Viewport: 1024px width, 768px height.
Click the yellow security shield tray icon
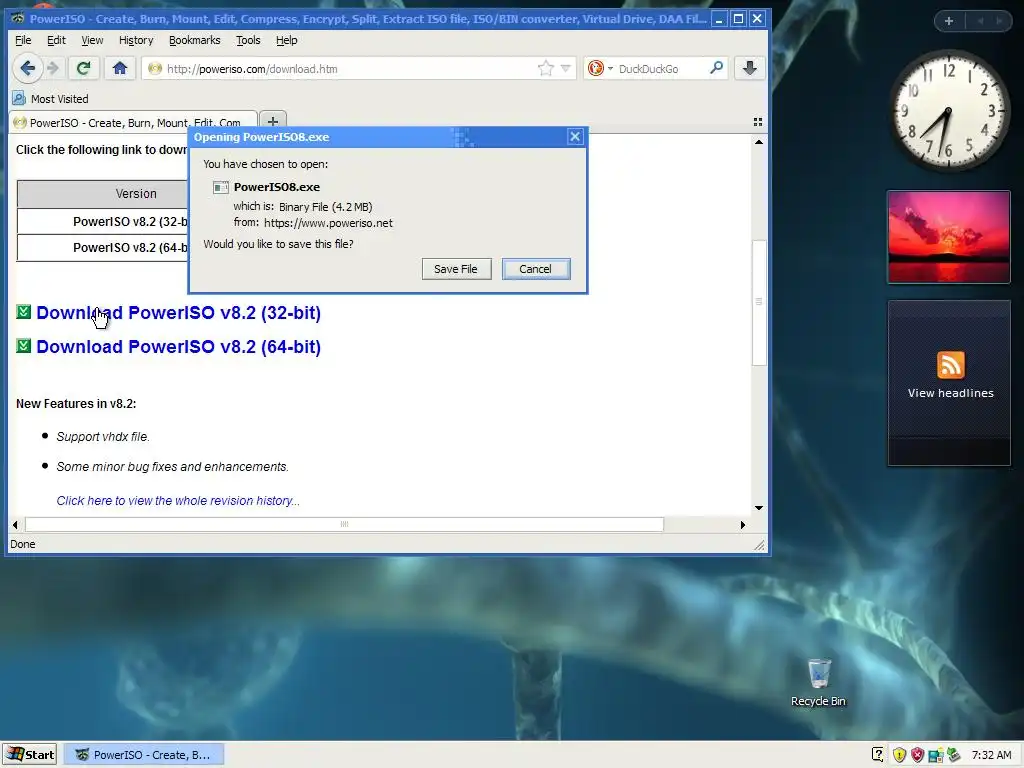899,755
